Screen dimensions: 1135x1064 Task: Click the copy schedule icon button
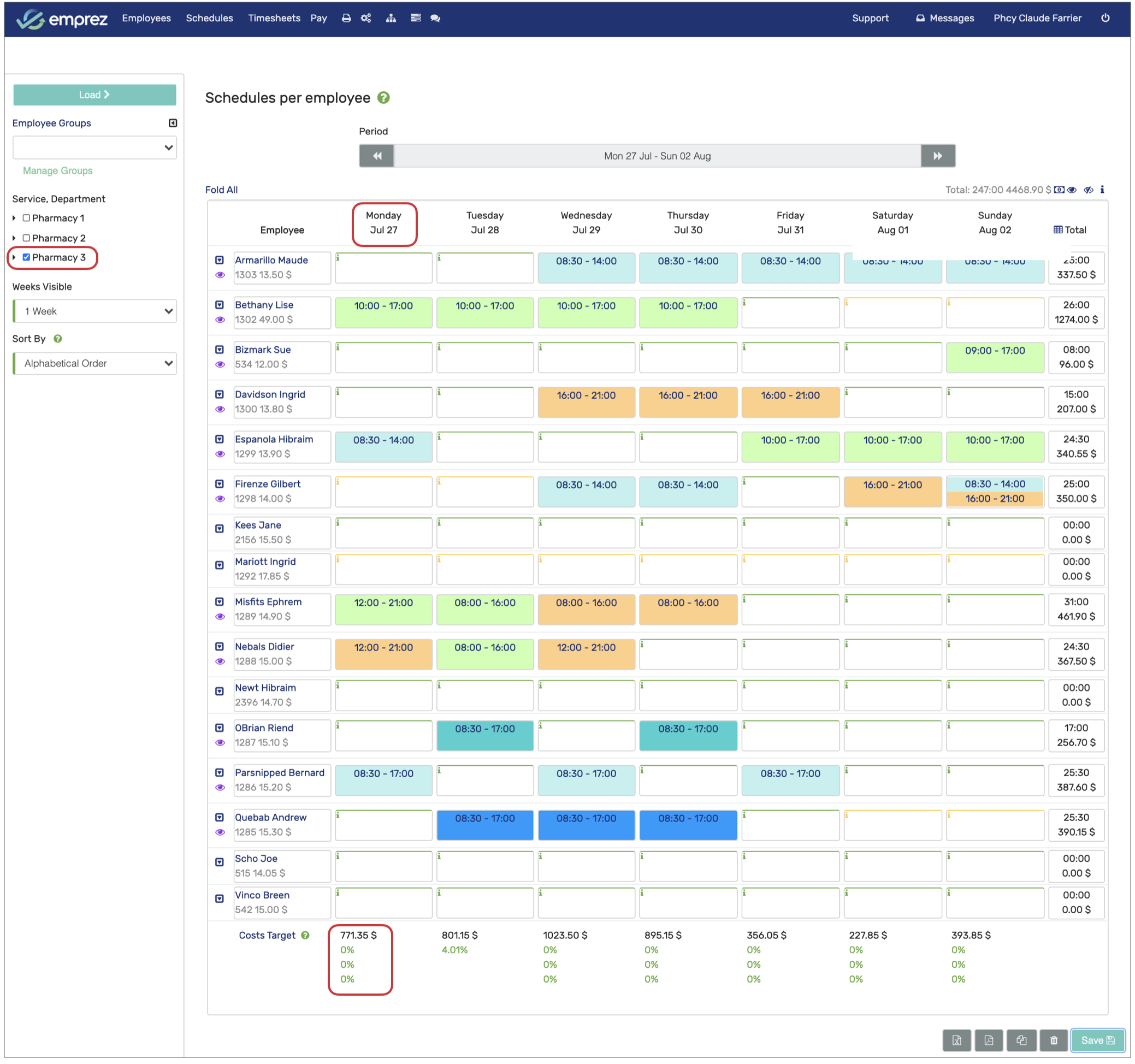click(x=1021, y=1040)
